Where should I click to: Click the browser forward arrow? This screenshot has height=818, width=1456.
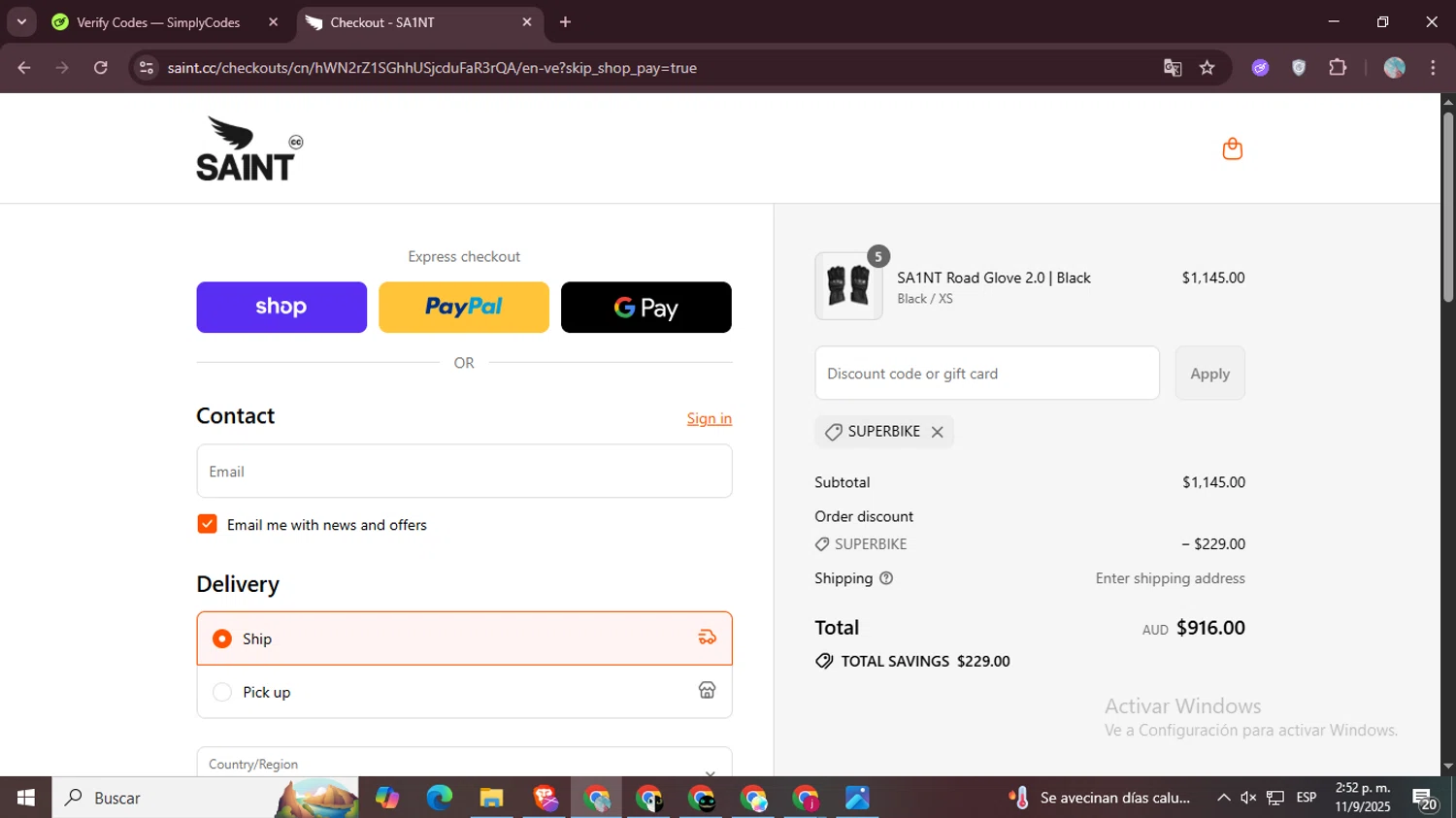(62, 68)
